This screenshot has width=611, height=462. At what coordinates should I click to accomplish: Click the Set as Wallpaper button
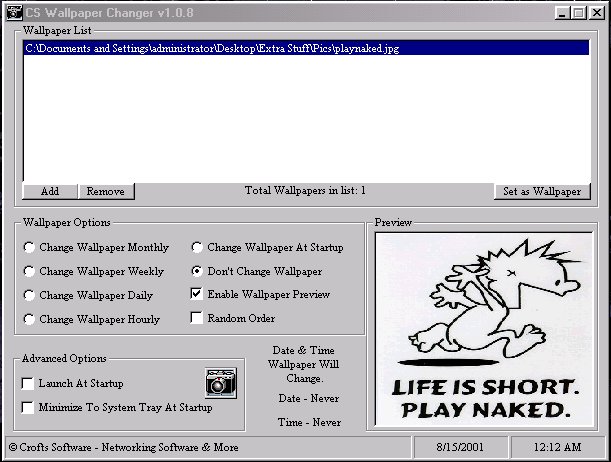[x=541, y=191]
